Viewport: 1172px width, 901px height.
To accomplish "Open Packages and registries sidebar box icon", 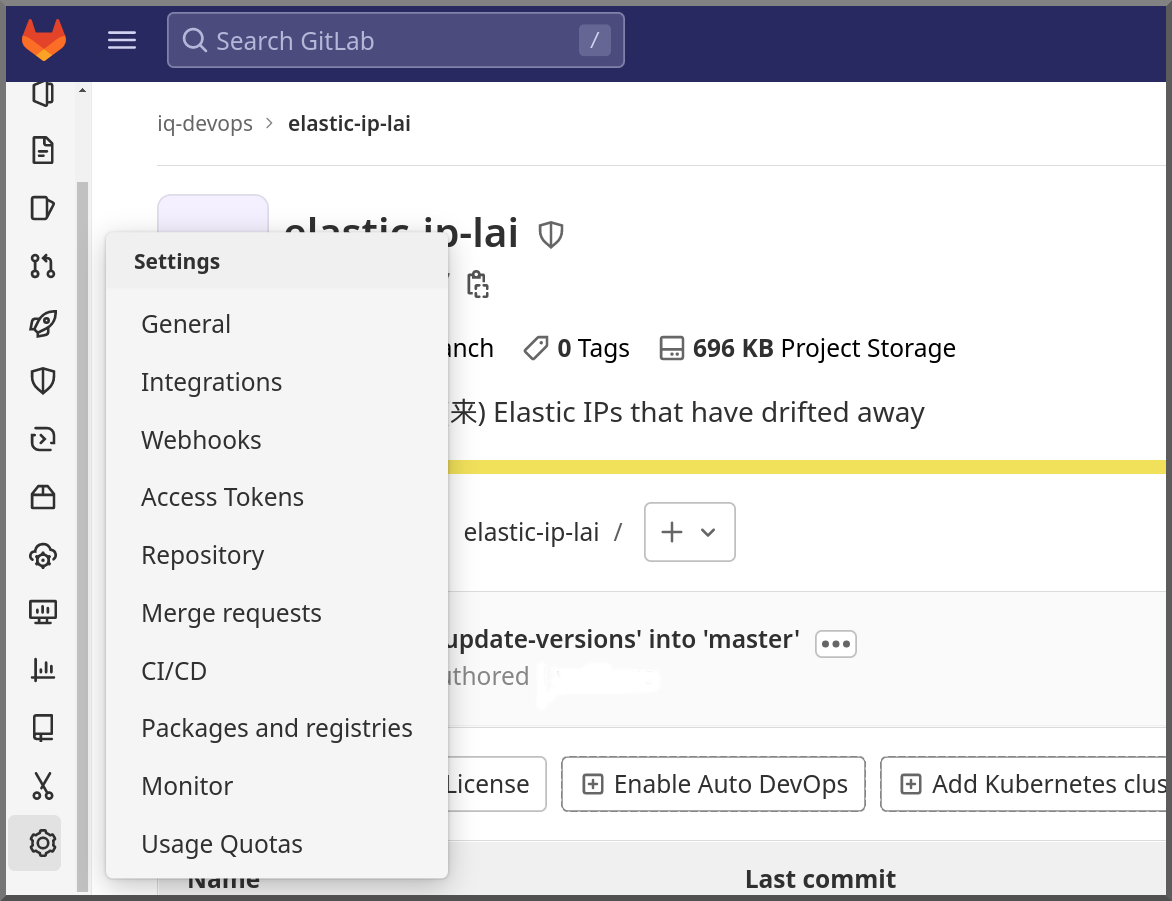I will [x=43, y=497].
